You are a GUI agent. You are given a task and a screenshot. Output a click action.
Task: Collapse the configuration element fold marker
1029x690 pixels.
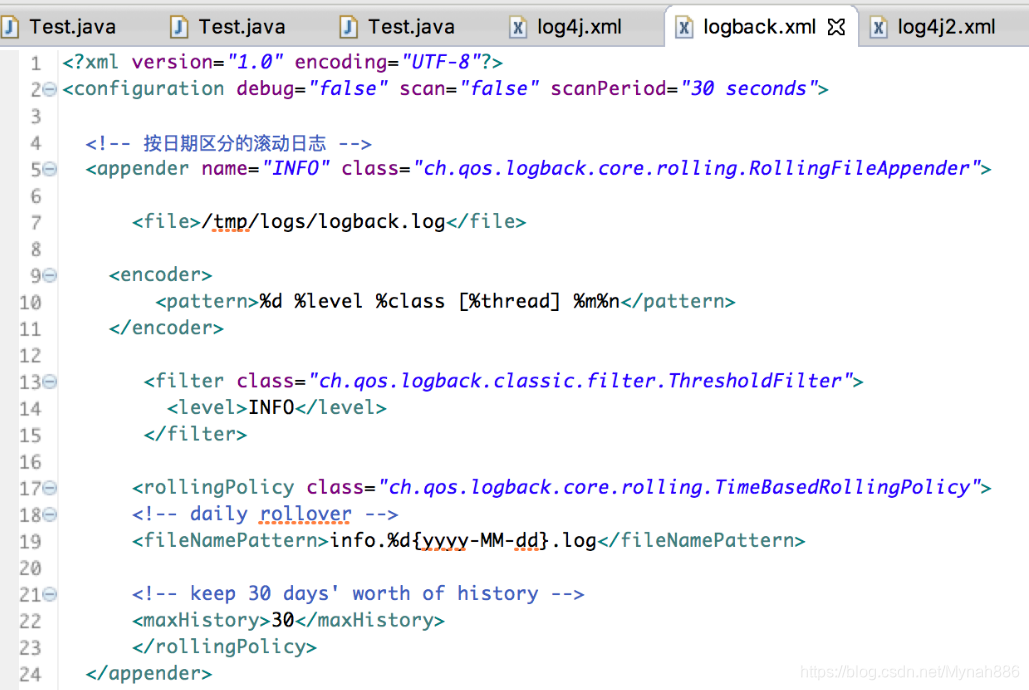coord(48,89)
